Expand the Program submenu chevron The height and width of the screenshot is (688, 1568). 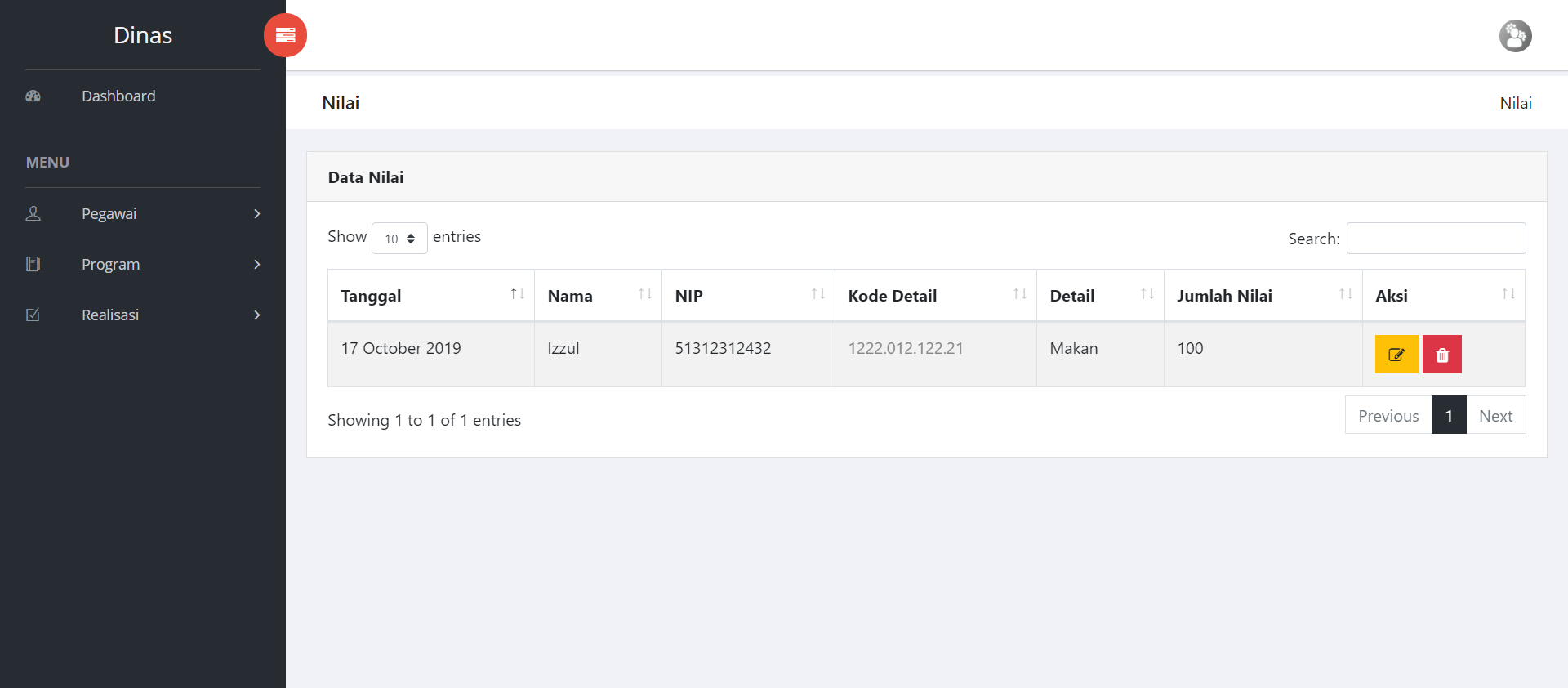(x=256, y=265)
